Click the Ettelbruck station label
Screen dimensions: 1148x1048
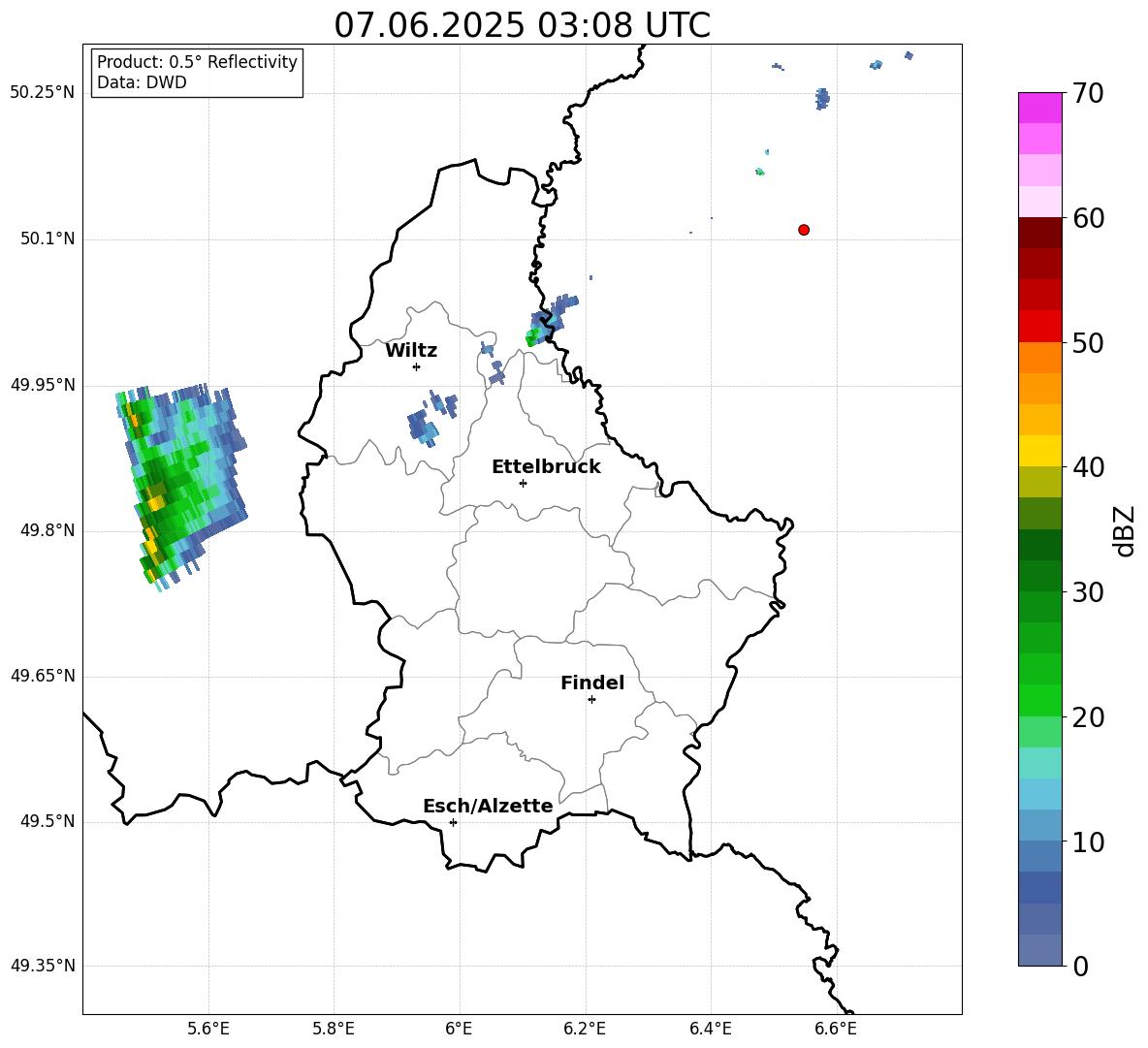(x=546, y=467)
